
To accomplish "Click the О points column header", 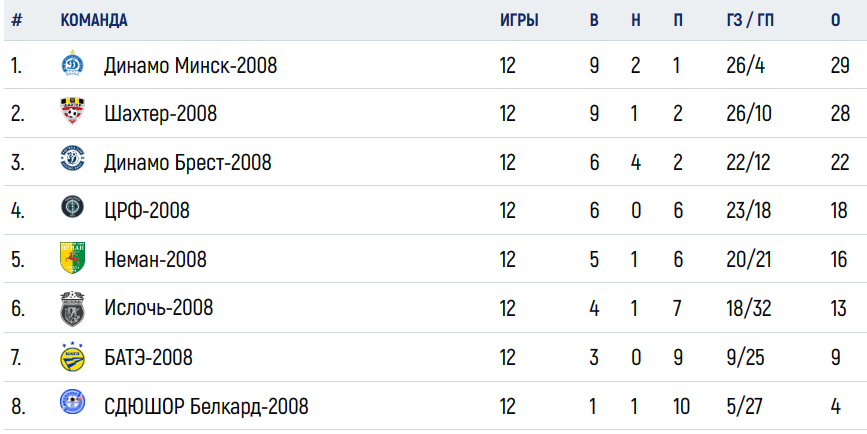I will tap(835, 20).
